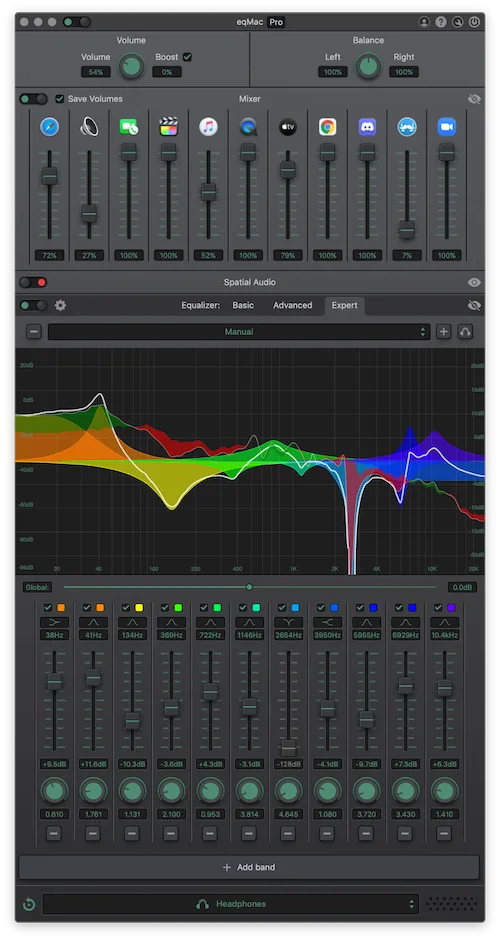The width and height of the screenshot is (500, 940).
Task: Click the QuickTime Player icon in Mixer
Action: pos(248,126)
